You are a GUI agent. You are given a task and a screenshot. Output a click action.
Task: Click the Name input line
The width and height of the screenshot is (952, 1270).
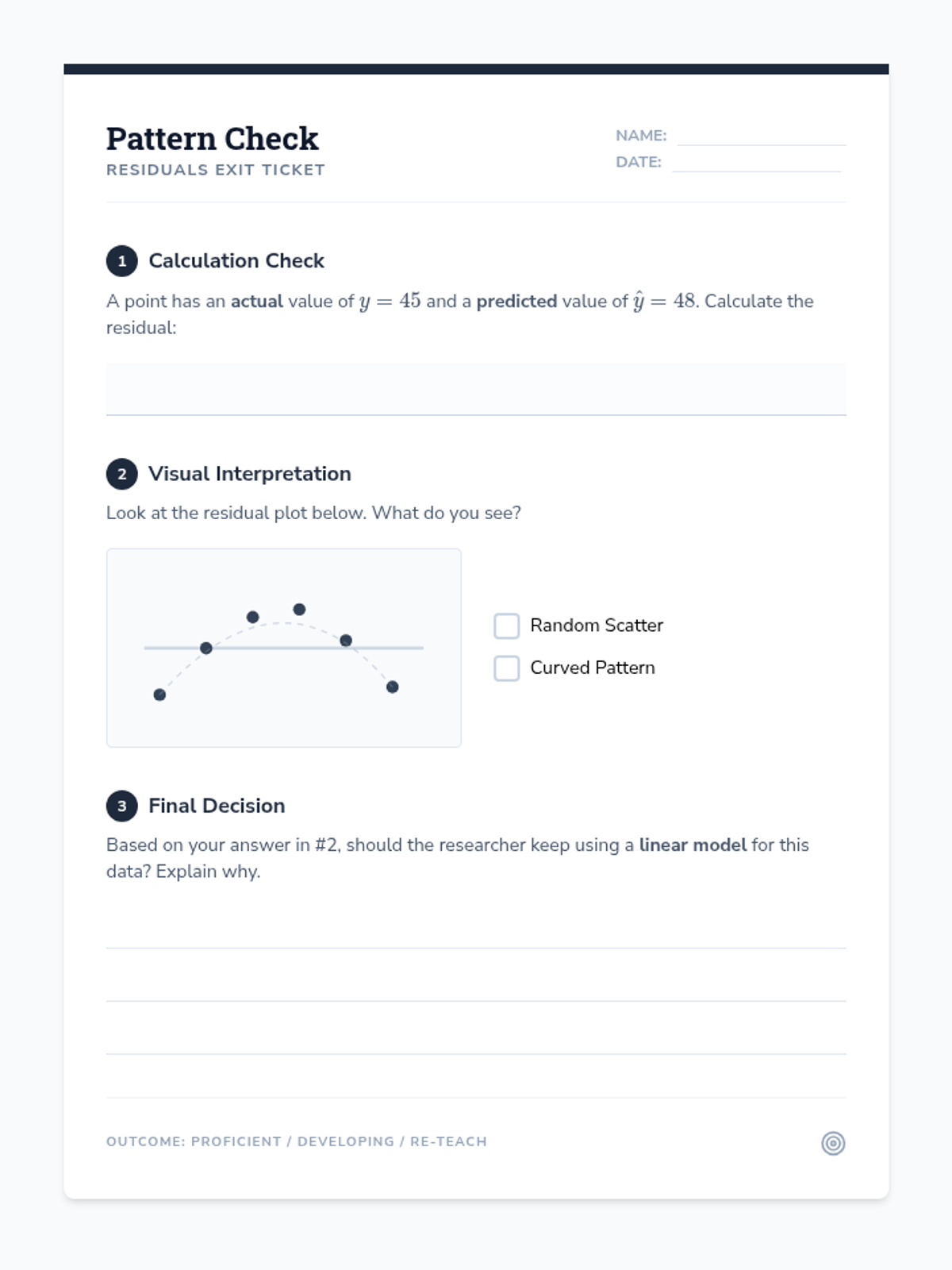point(761,136)
